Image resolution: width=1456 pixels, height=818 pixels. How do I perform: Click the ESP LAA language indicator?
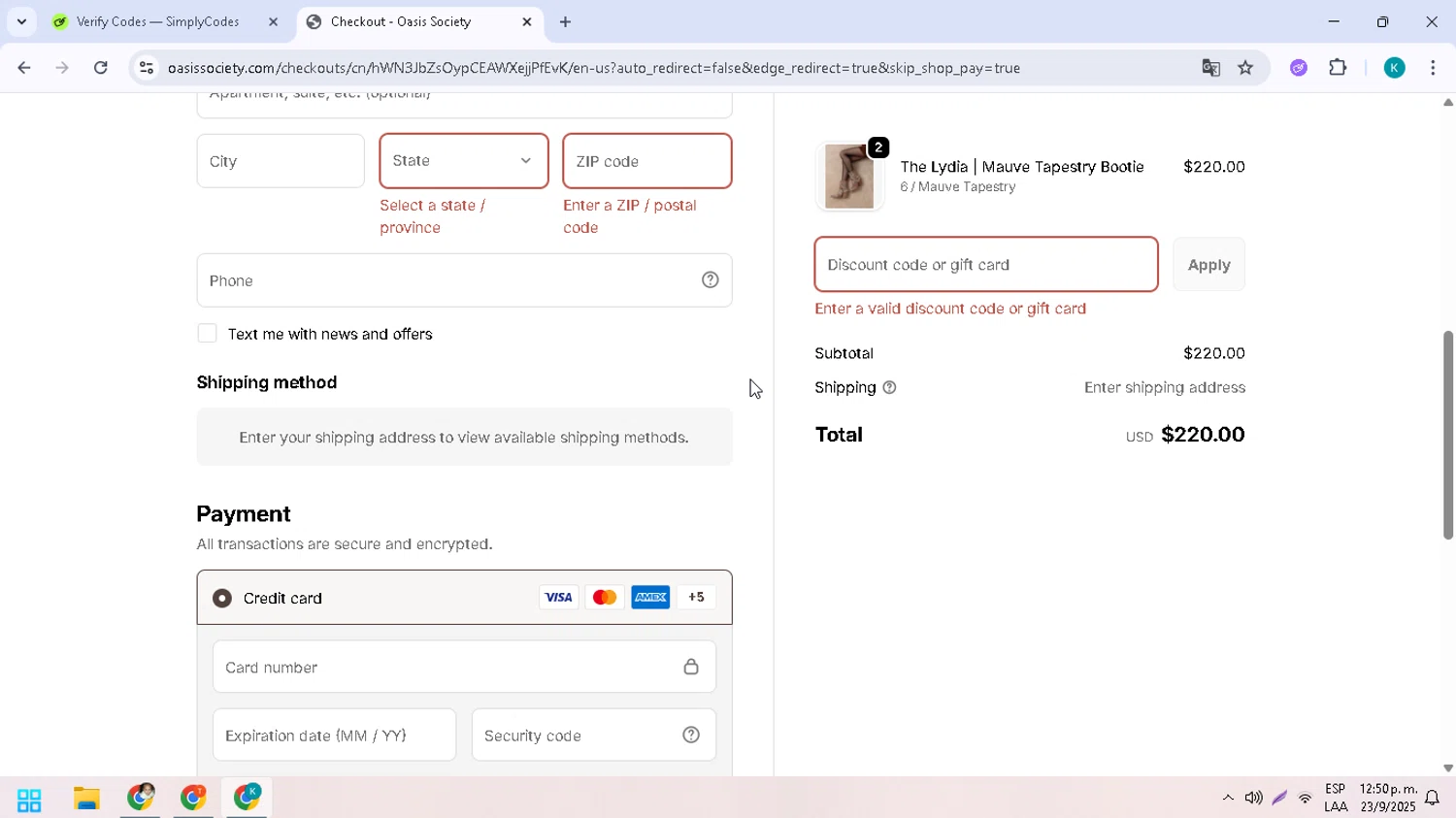1336,798
